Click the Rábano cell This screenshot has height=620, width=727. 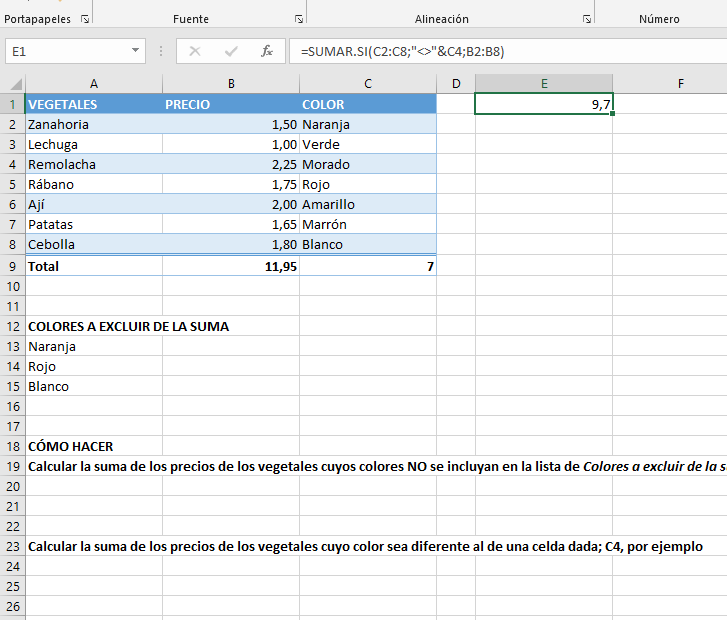94,184
